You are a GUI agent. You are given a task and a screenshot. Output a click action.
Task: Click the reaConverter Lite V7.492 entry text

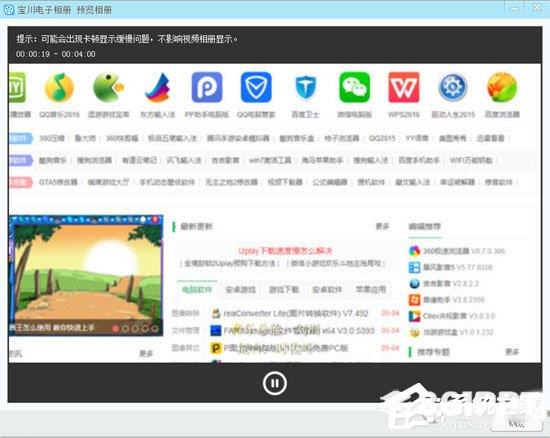point(296,313)
